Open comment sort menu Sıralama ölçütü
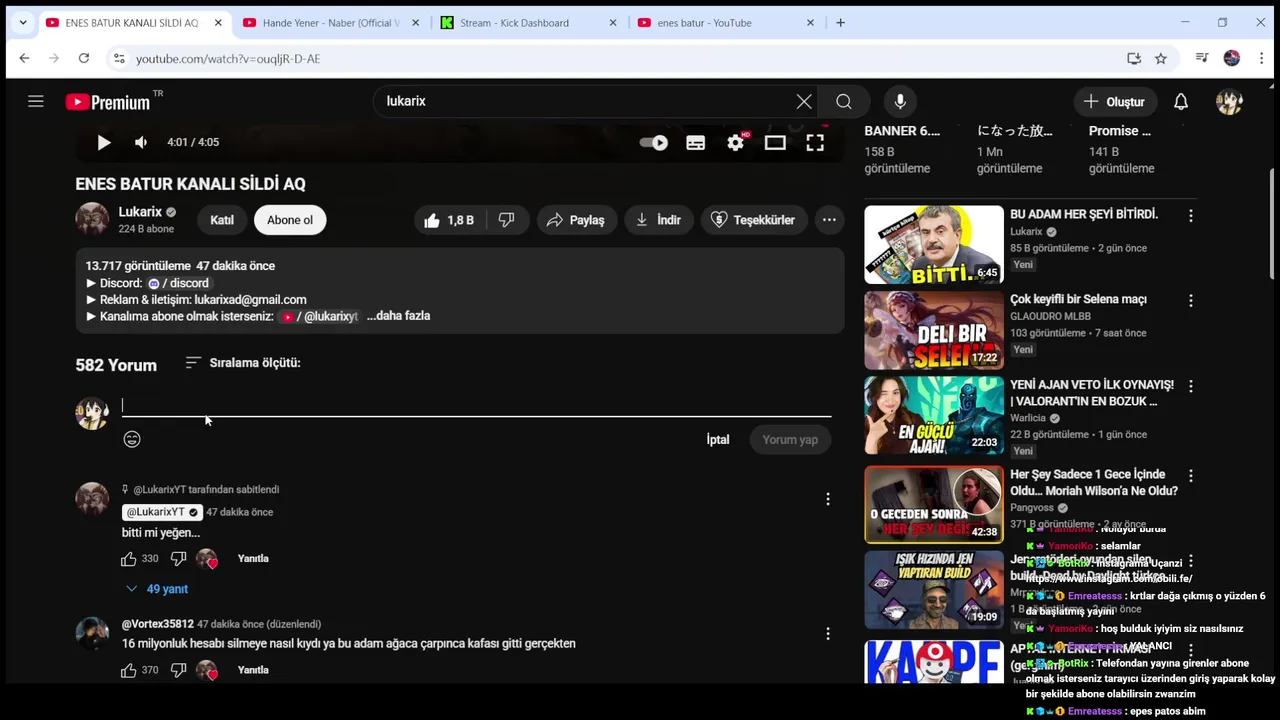This screenshot has width=1280, height=720. (x=243, y=363)
